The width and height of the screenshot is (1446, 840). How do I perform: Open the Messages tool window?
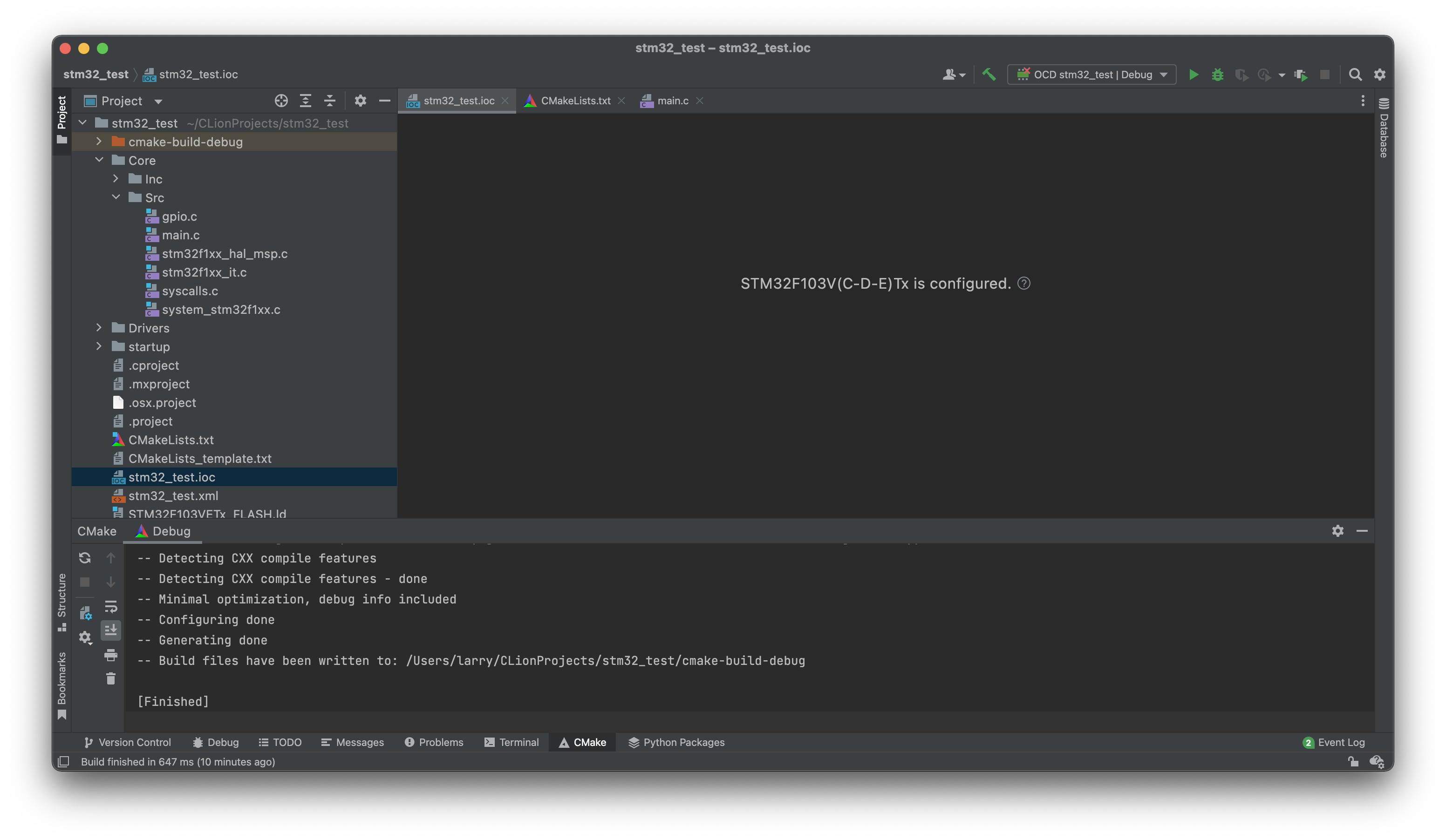(352, 742)
